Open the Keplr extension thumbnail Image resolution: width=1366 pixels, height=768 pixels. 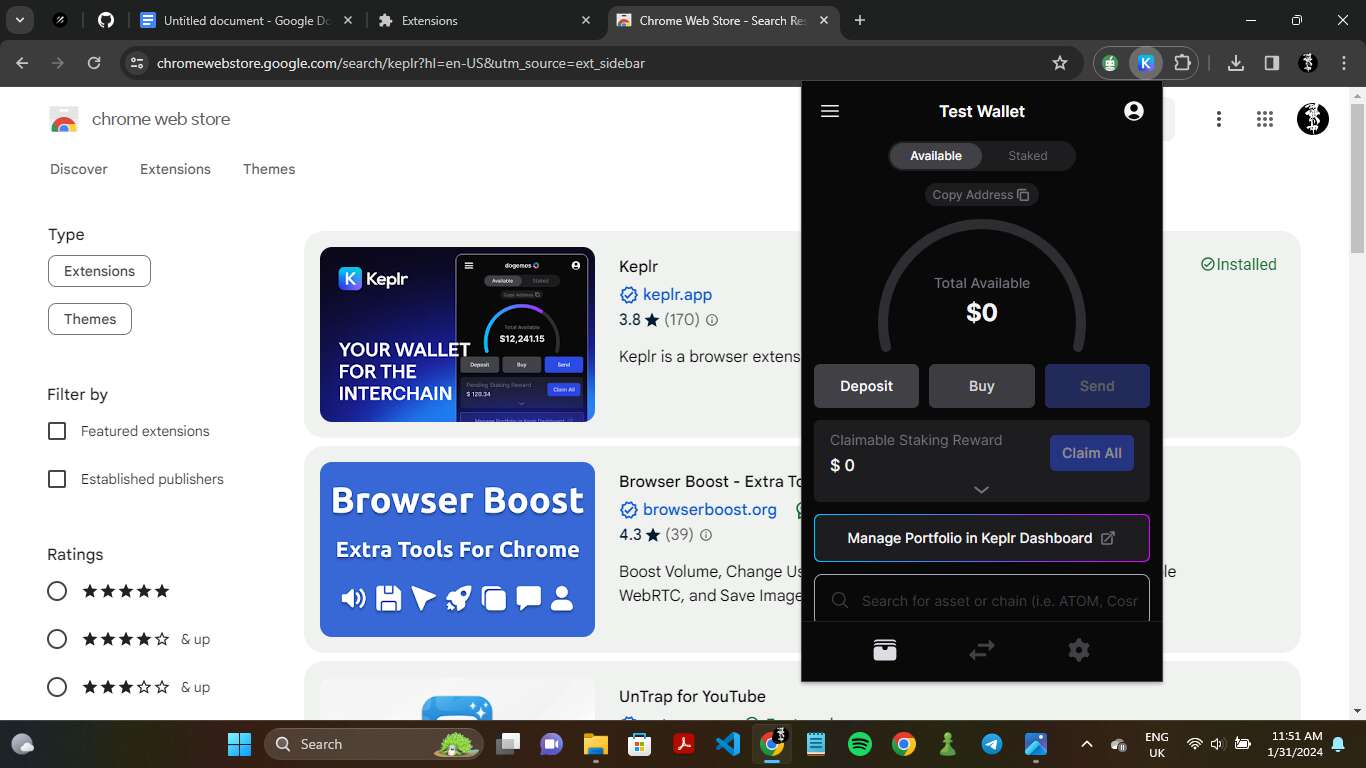(457, 334)
